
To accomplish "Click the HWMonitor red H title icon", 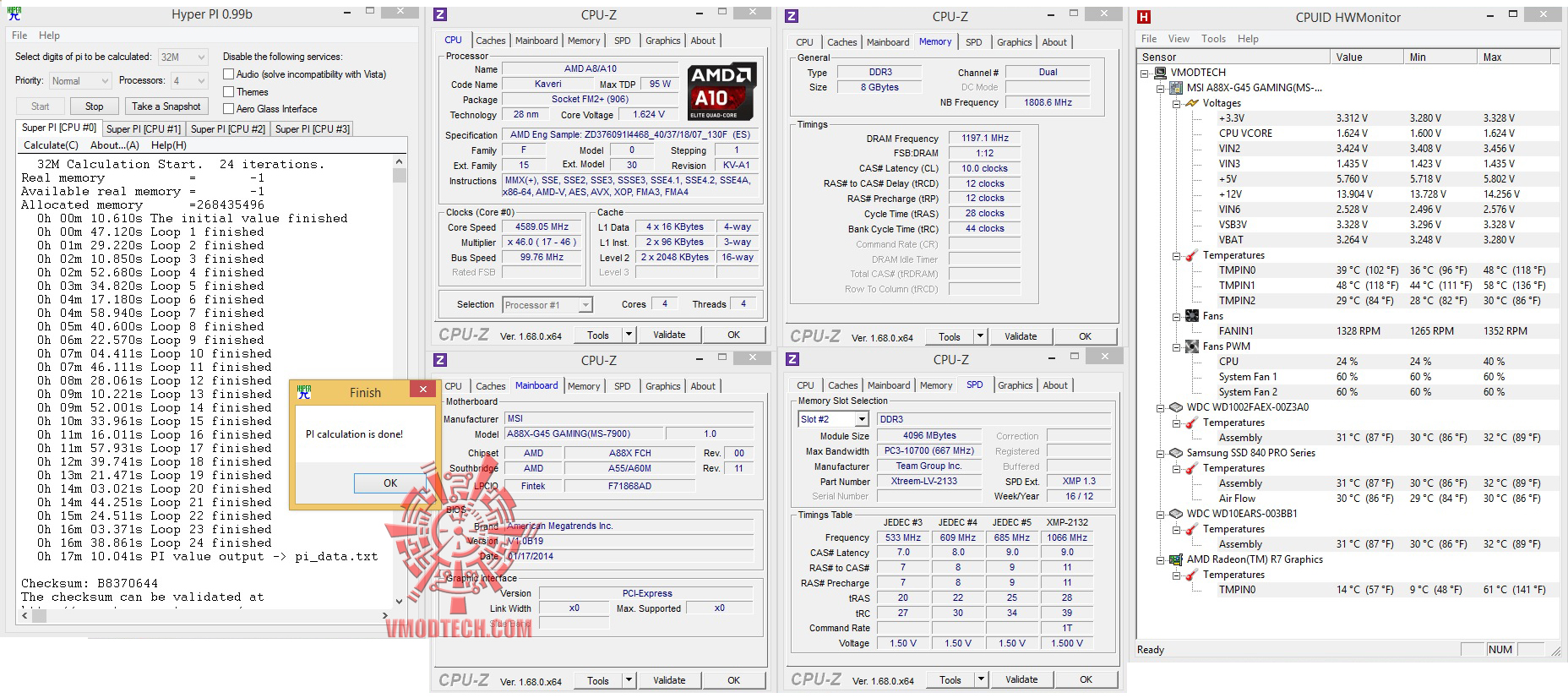I will pyautogui.click(x=1144, y=17).
